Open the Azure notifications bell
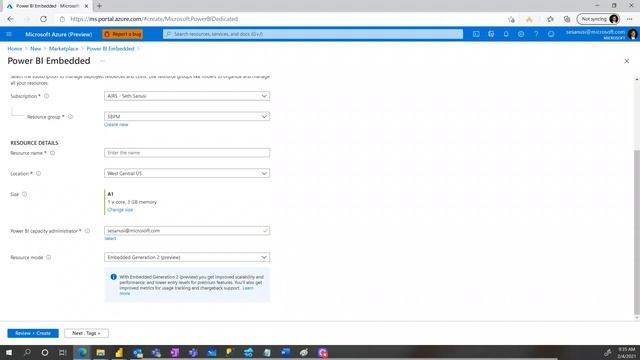The height and width of the screenshot is (360, 640). (506, 34)
